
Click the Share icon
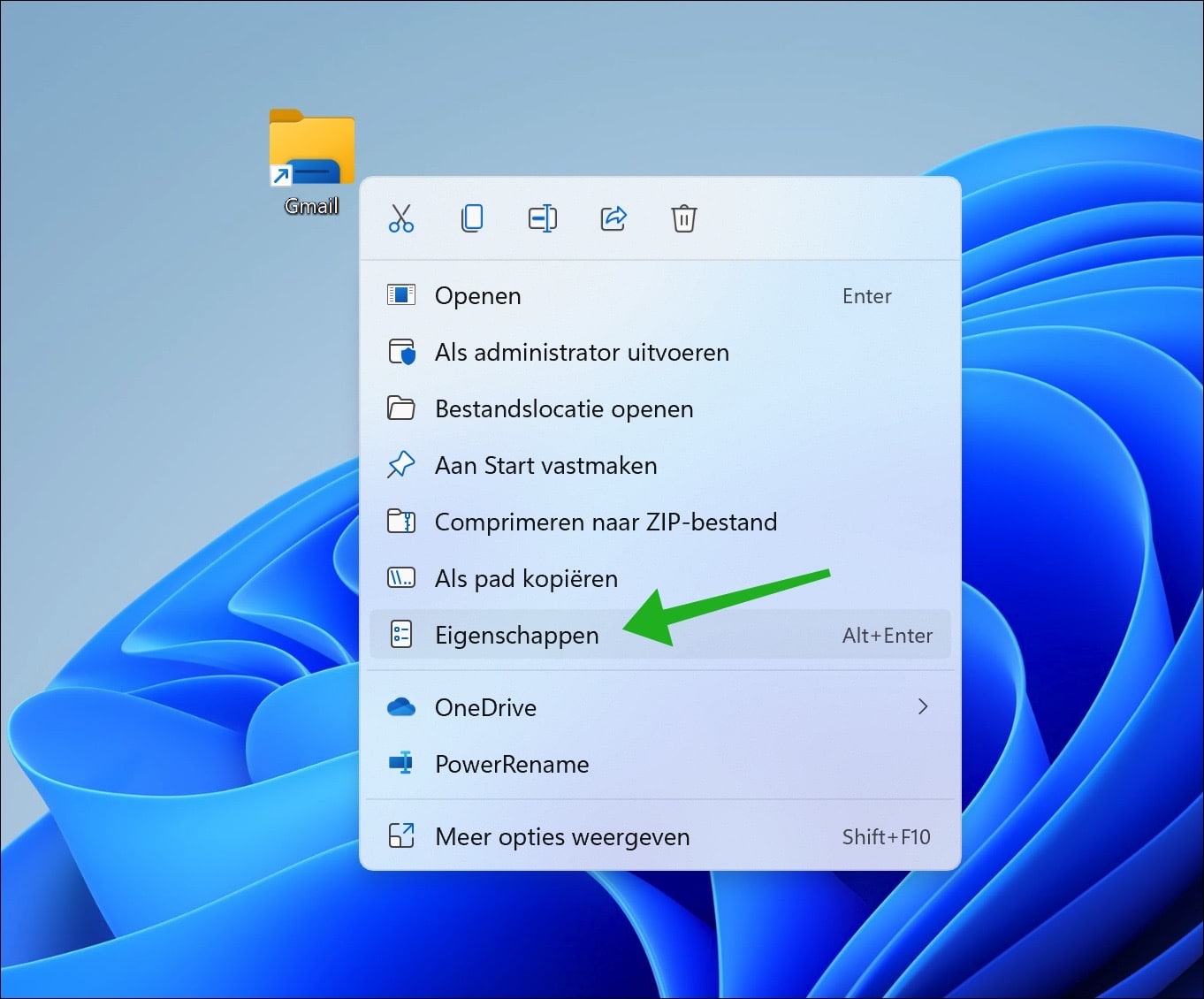click(613, 218)
